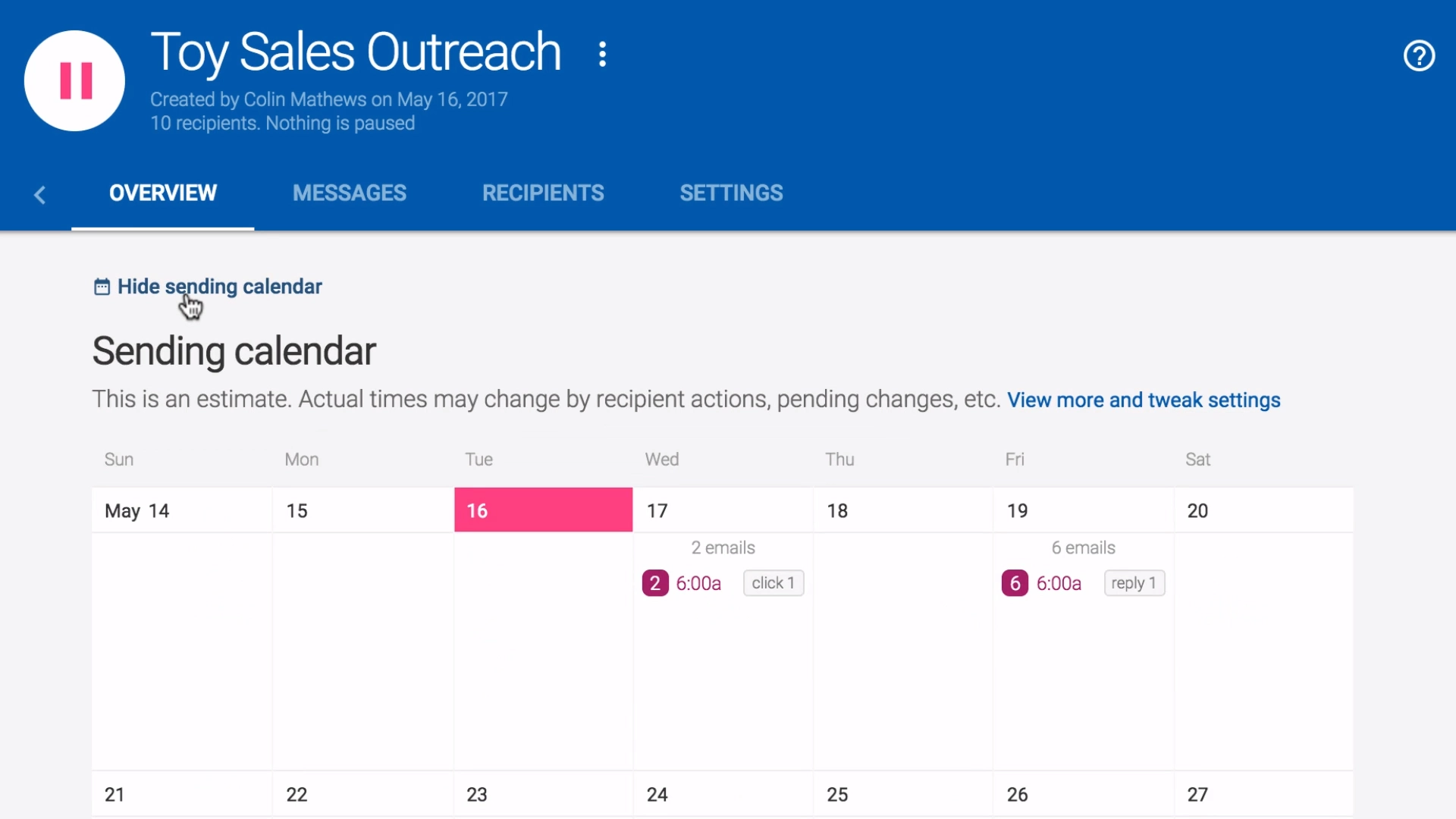Select the highlighted day 16 cell
This screenshot has width=1456, height=819.
(x=543, y=510)
